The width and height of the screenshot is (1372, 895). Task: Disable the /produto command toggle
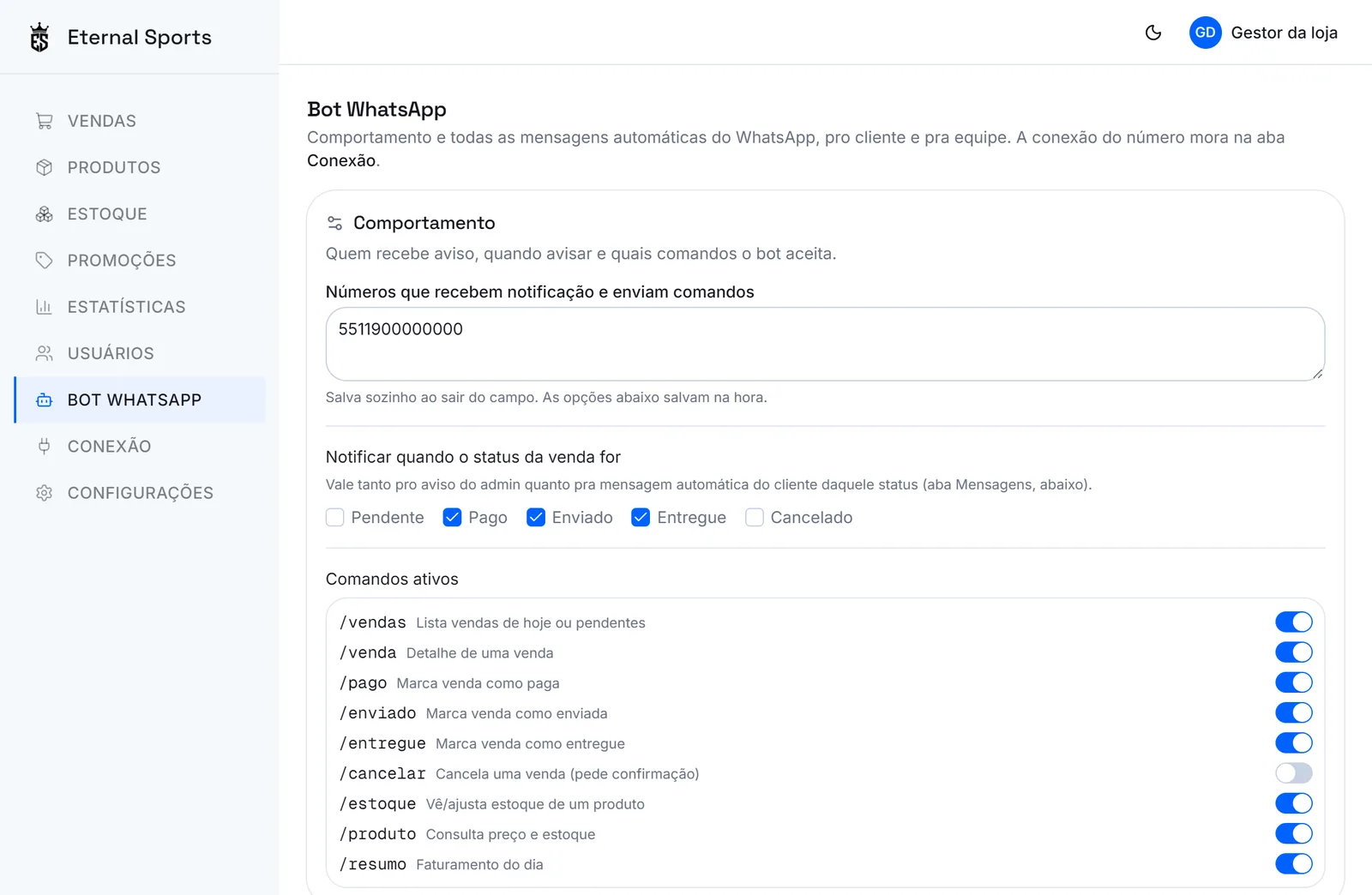click(1294, 833)
